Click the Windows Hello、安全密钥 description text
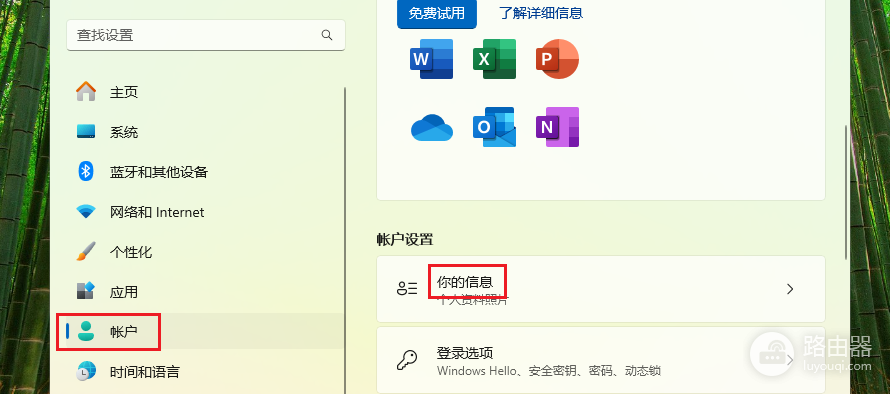The width and height of the screenshot is (890, 394). pyautogui.click(x=548, y=371)
